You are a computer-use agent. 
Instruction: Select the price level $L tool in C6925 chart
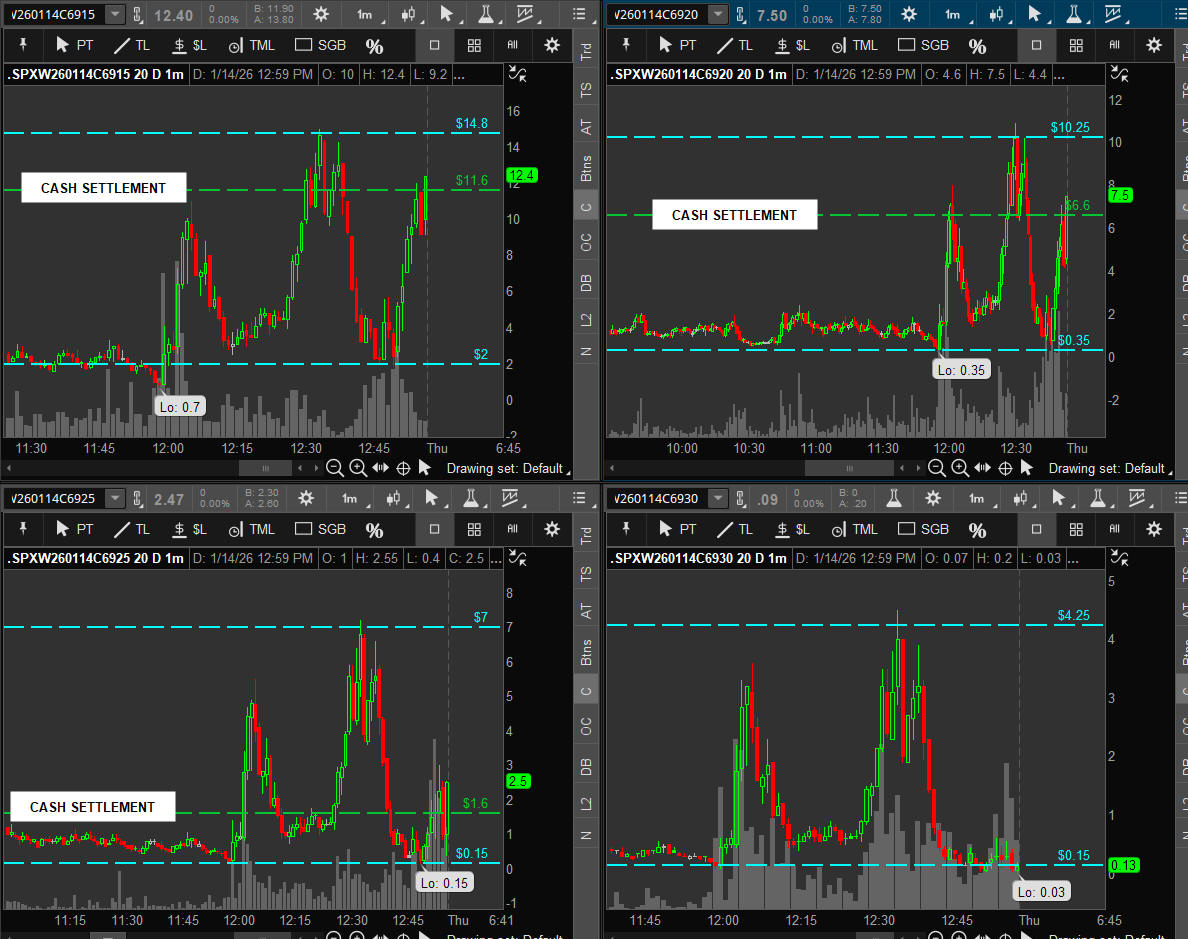point(189,529)
